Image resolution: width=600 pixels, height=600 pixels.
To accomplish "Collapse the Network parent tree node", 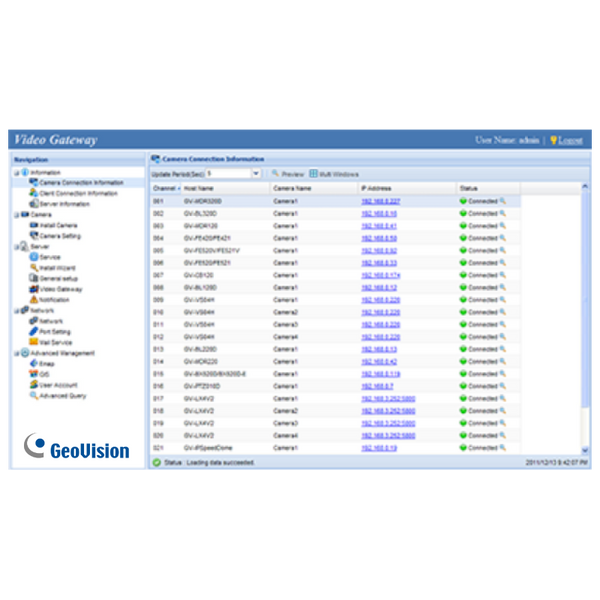I will click(x=16, y=311).
